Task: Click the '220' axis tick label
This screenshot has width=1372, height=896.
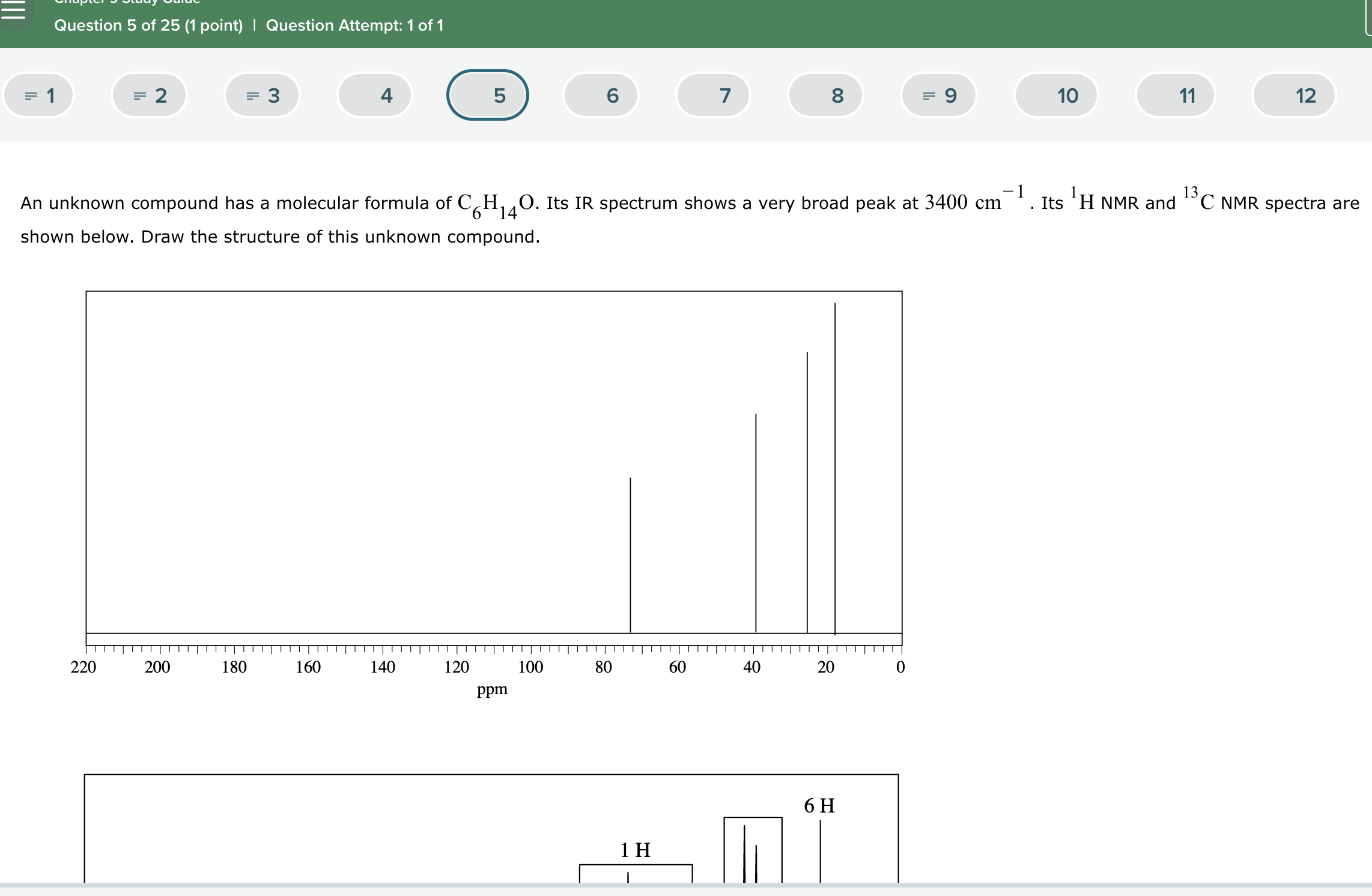Action: [83, 667]
